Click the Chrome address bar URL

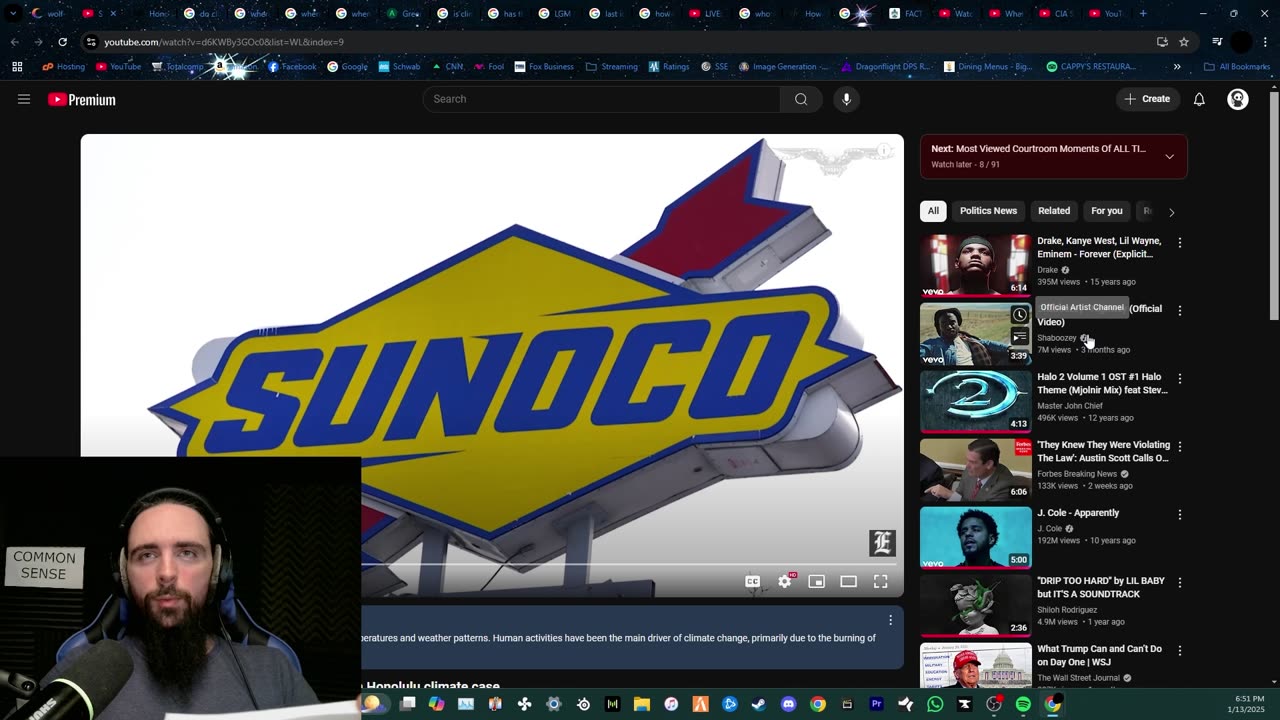[x=224, y=42]
